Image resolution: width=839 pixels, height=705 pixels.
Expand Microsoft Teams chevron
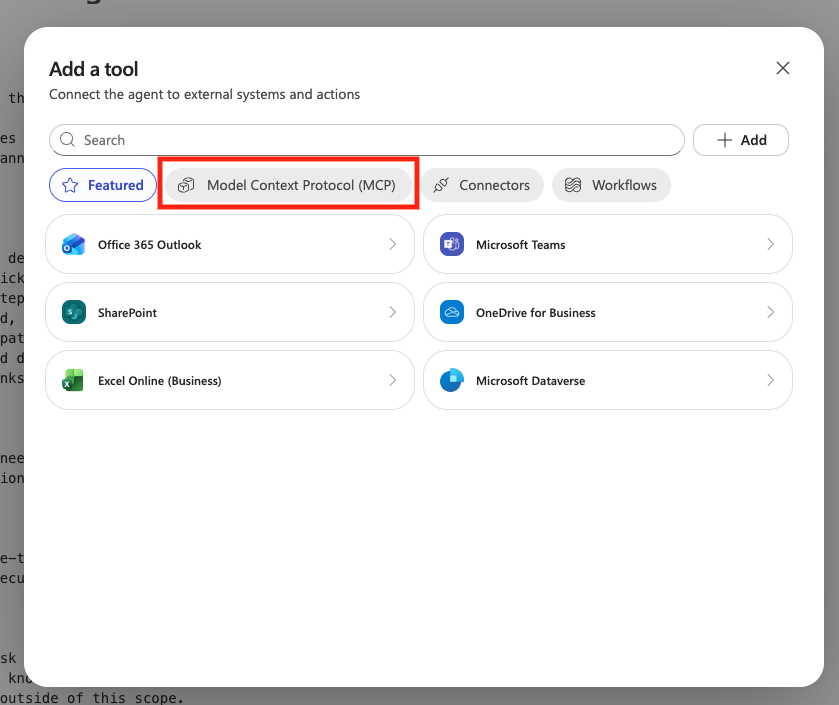click(x=771, y=244)
